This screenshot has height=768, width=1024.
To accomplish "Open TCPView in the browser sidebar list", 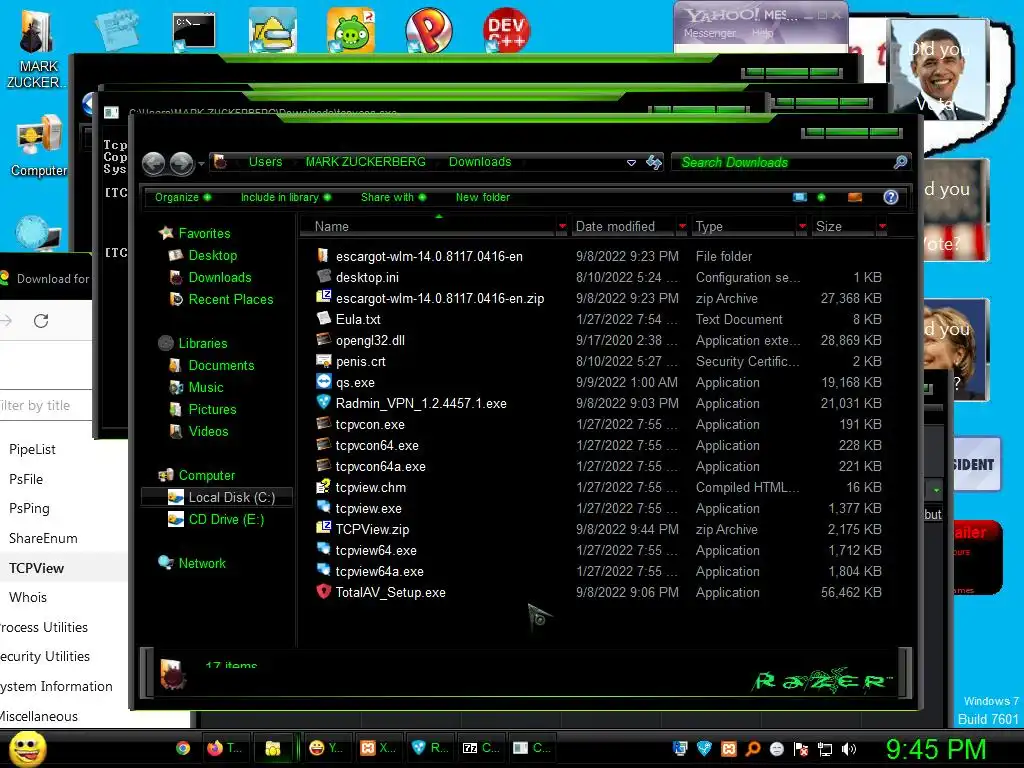I will [x=37, y=568].
